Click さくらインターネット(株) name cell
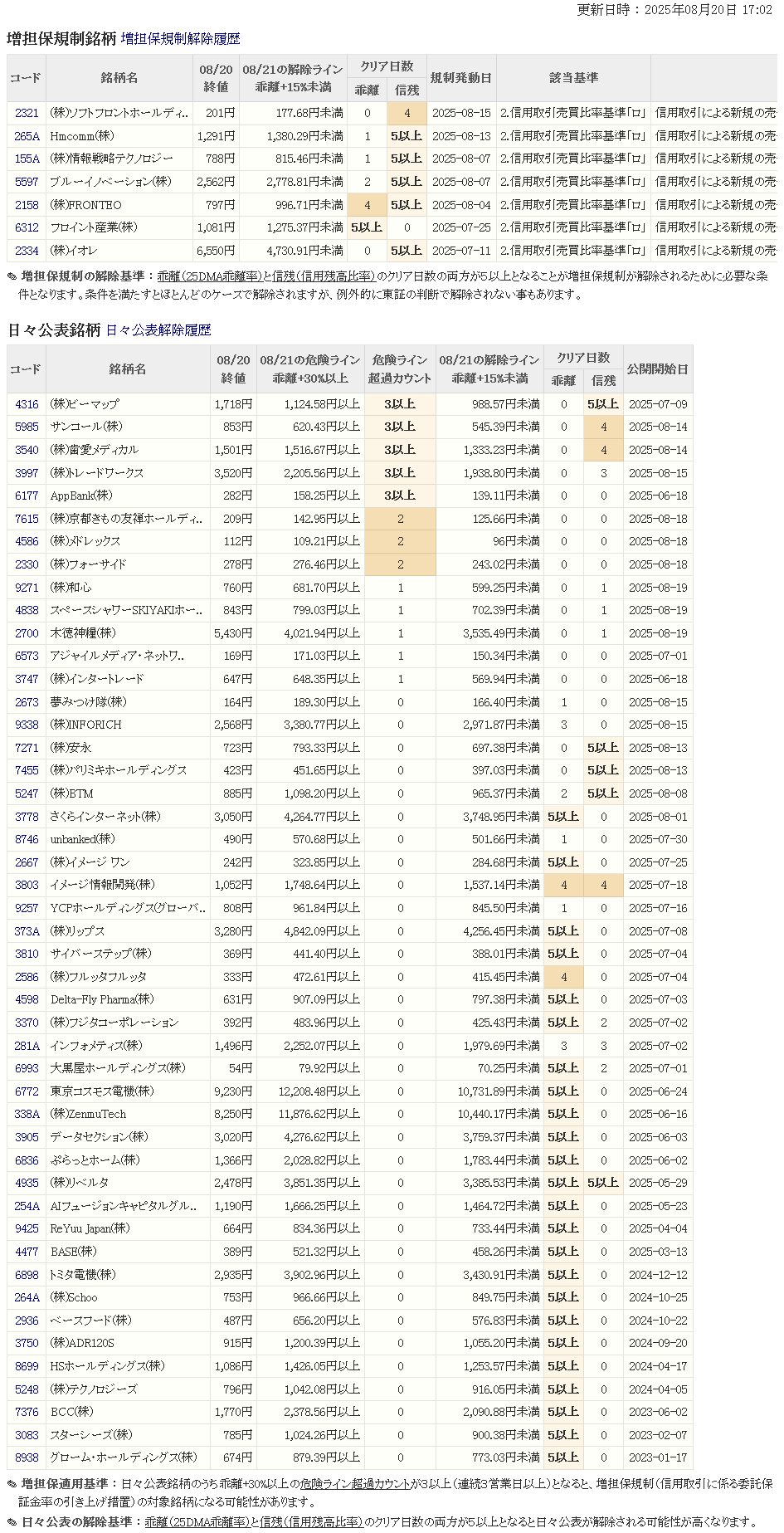This screenshot has width=784, height=1533. pyautogui.click(x=127, y=817)
